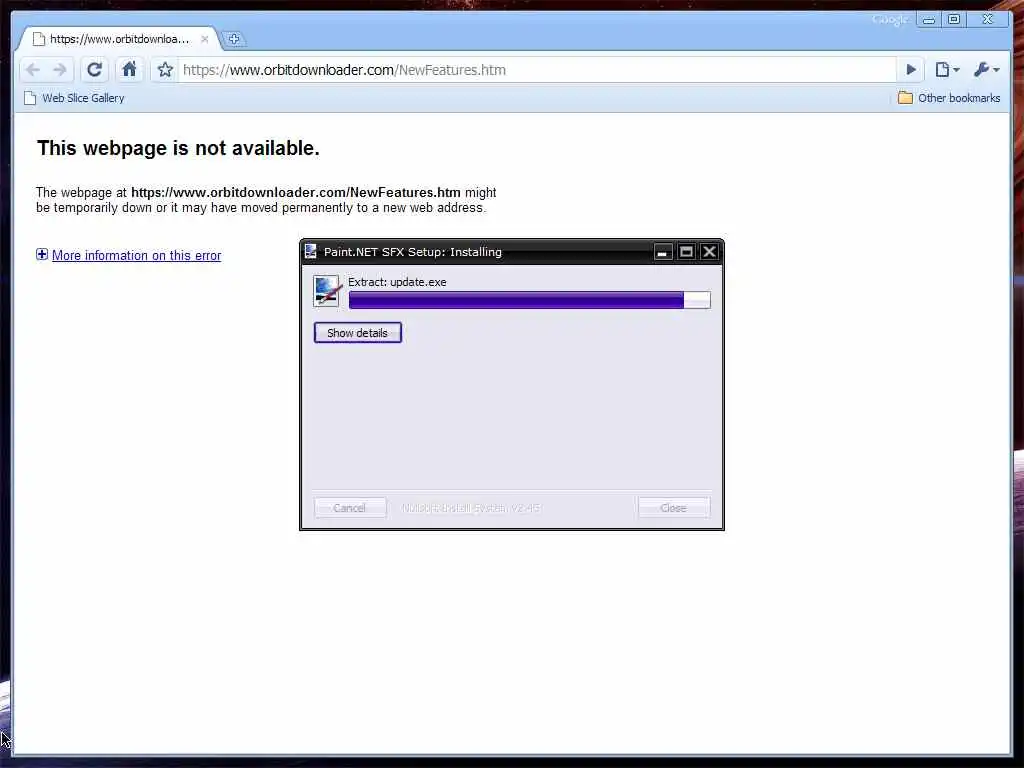The image size is (1024, 768).
Task: Open the home page icon
Action: (x=129, y=69)
